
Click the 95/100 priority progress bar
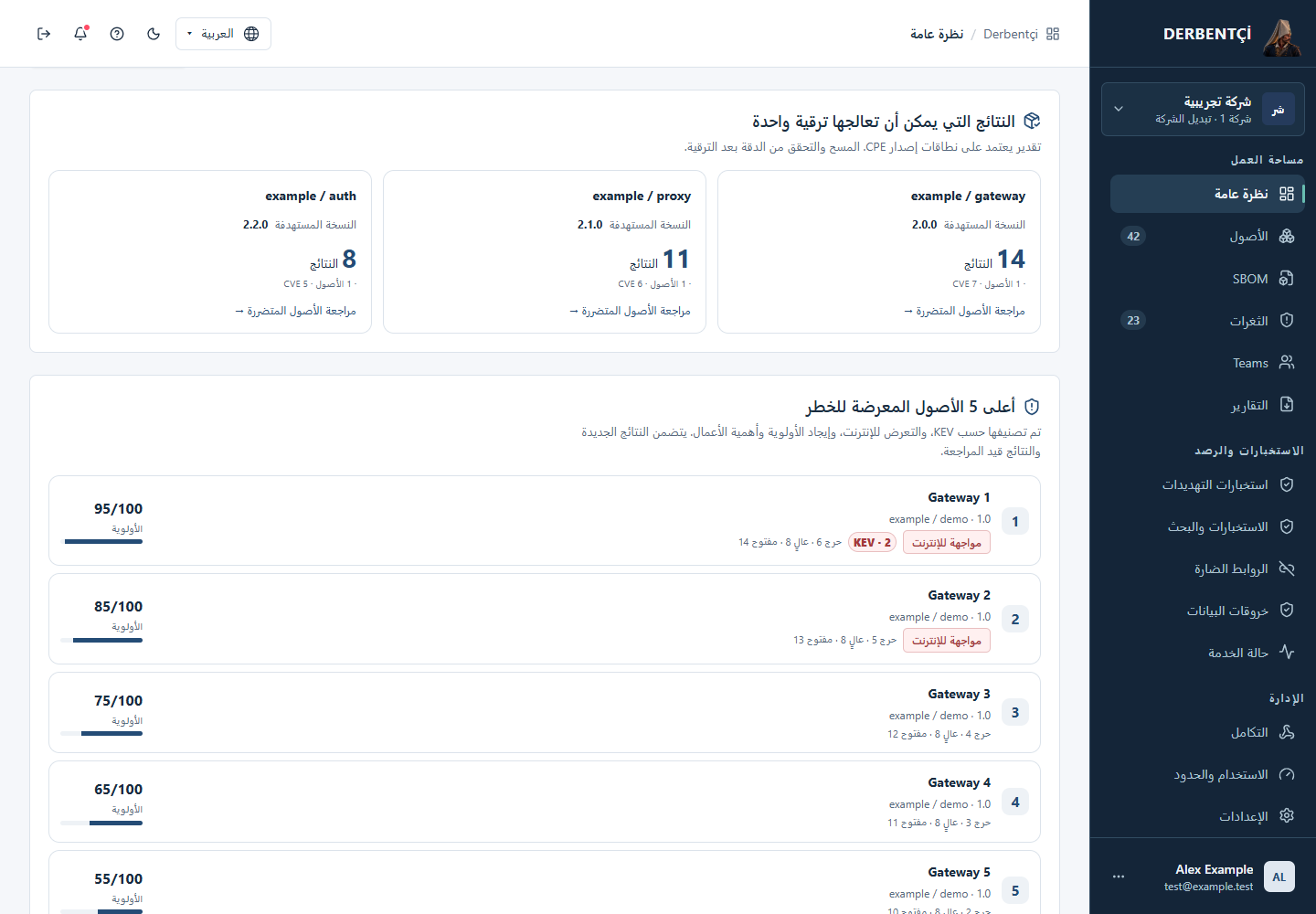coord(101,542)
